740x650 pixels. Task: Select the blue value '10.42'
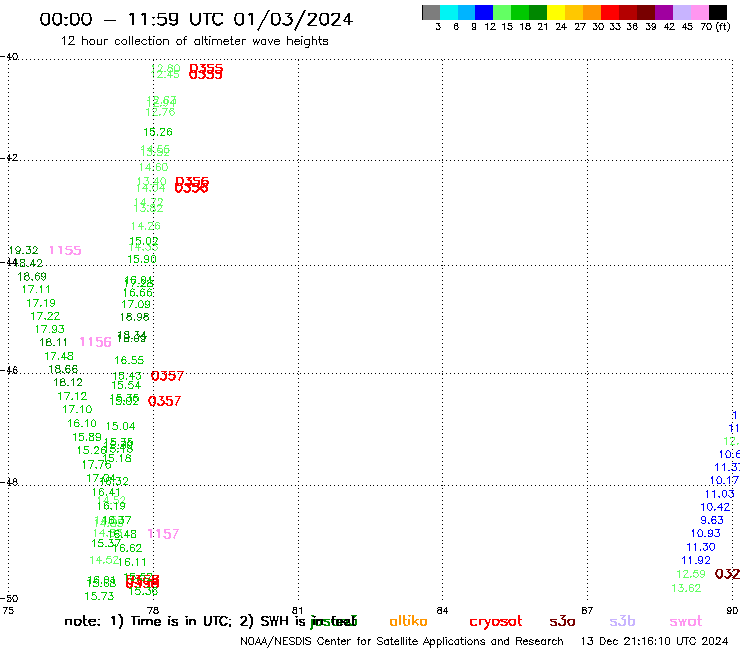click(x=715, y=507)
